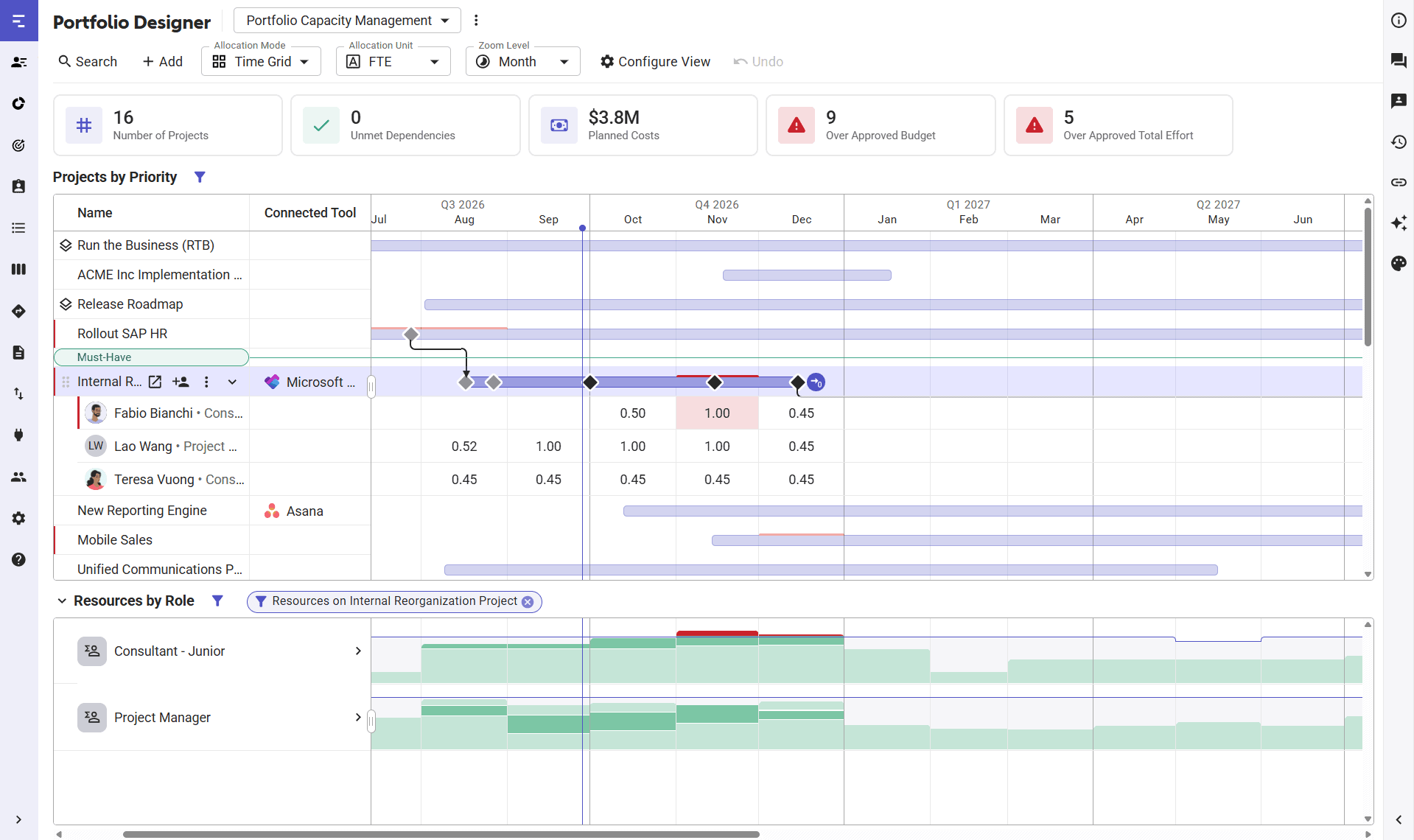
Task: Click the vertical scrollbar of the projects grid
Action: (x=1368, y=276)
